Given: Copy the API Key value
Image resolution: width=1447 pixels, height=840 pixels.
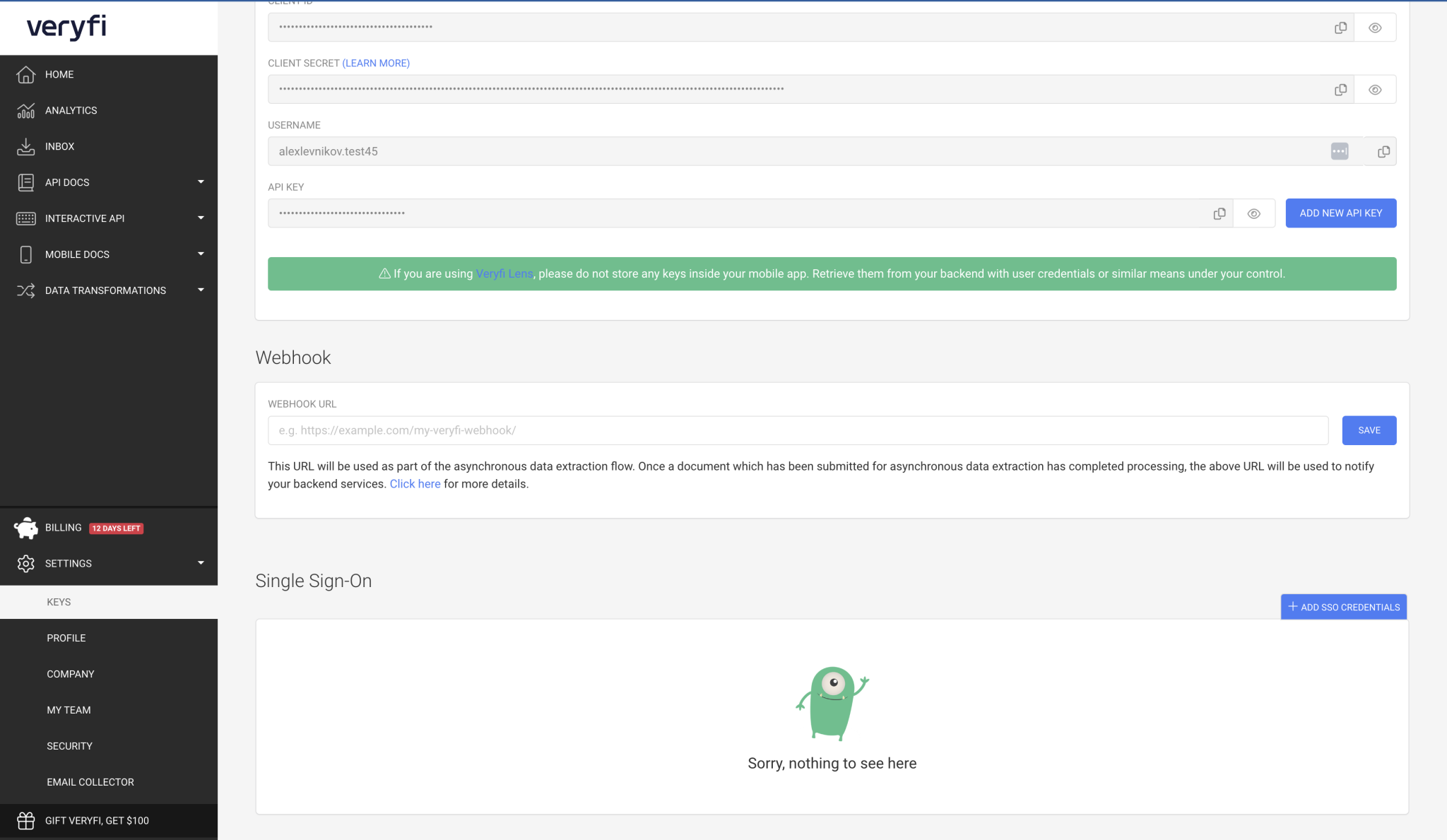Looking at the screenshot, I should pyautogui.click(x=1218, y=213).
